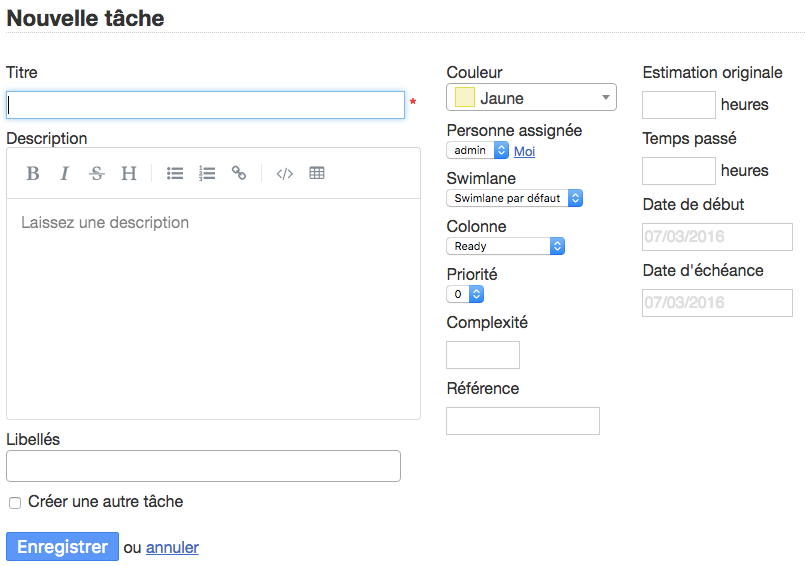Viewport: 805px width, 566px height.
Task: Open the Personne assignée admin dropdown
Action: (478, 150)
